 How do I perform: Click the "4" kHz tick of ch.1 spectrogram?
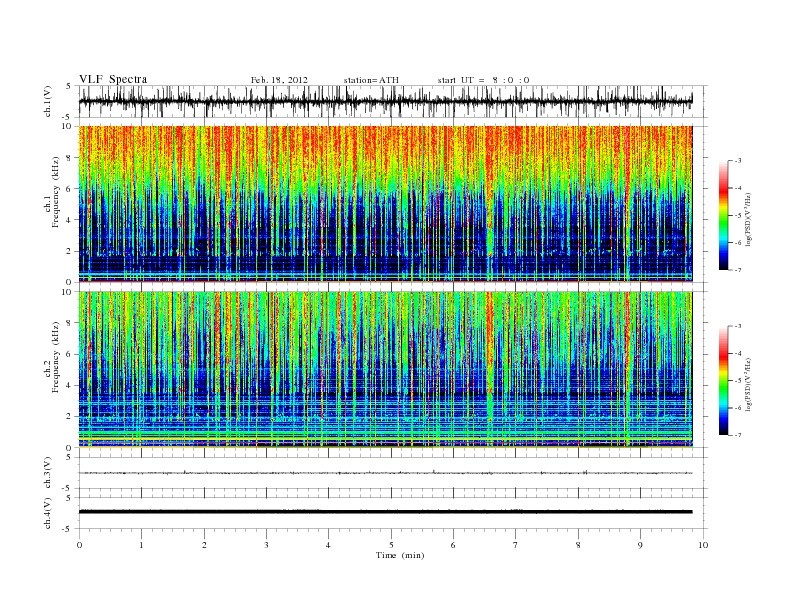[x=69, y=220]
